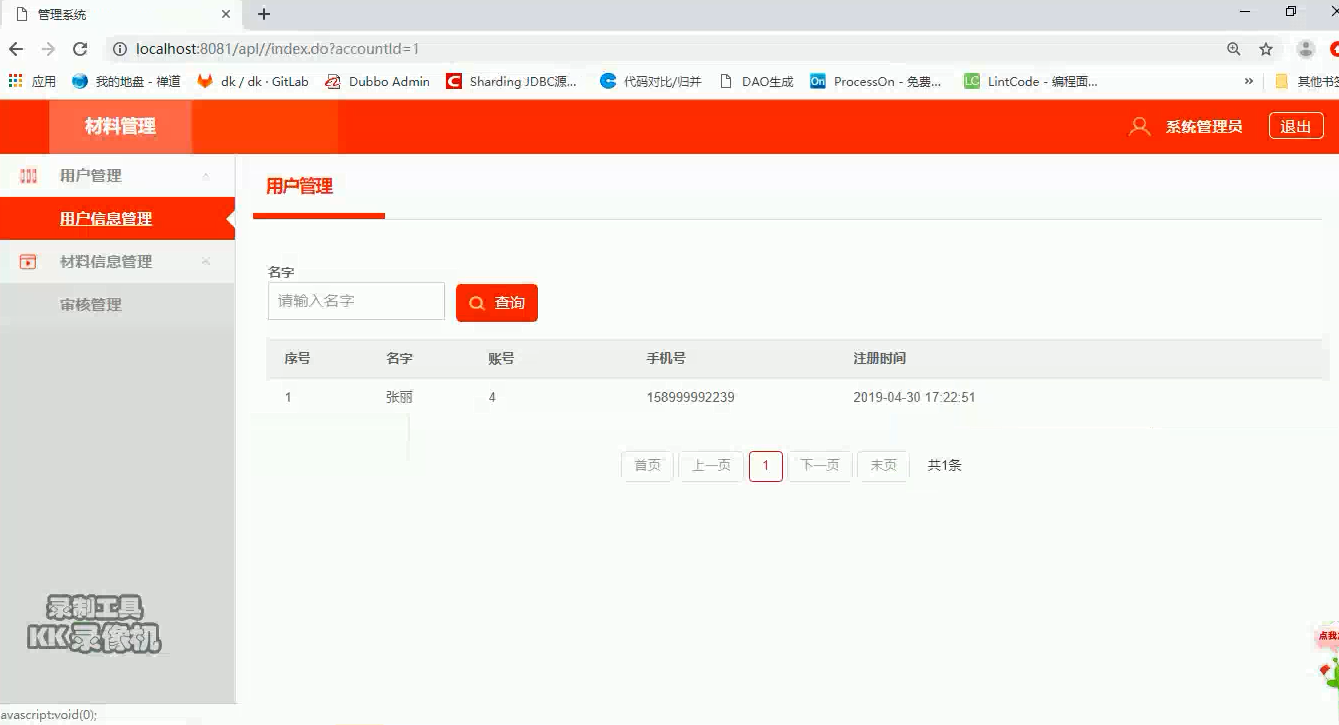This screenshot has height=725, width=1339.
Task: Open the LintCode bookmark
Action: (x=1031, y=81)
